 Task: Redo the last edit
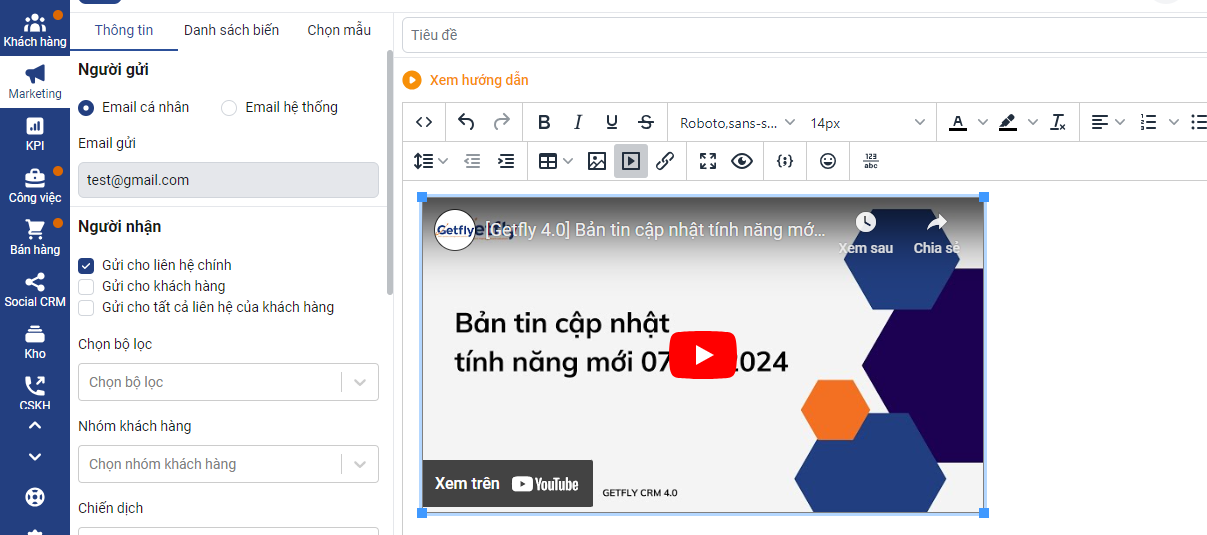(x=502, y=122)
